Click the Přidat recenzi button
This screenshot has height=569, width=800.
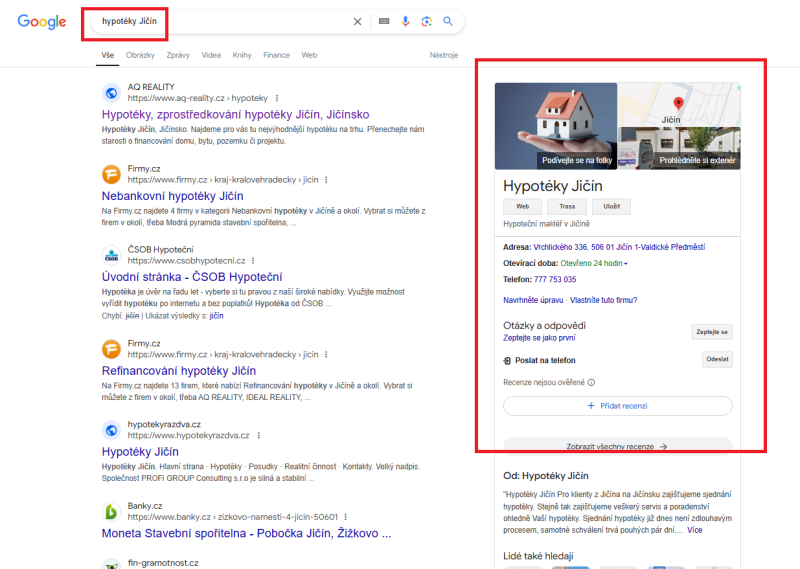click(x=618, y=406)
